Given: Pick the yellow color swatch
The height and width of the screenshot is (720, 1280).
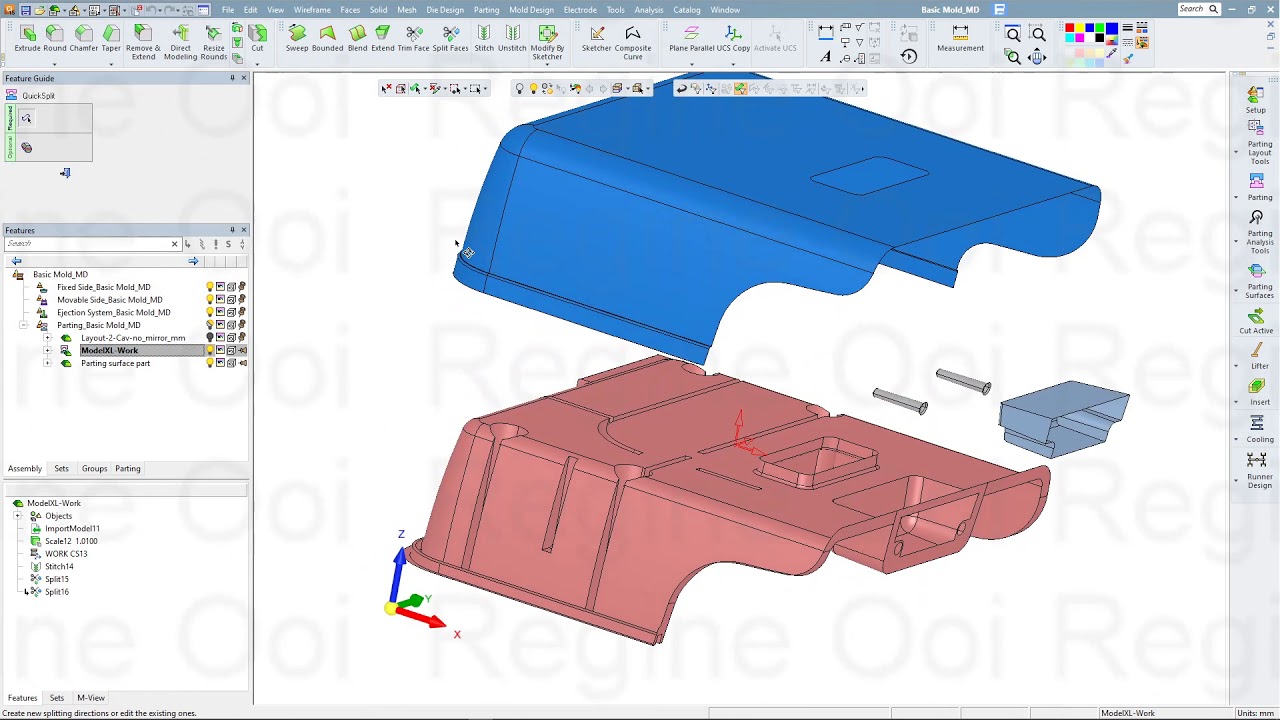Looking at the screenshot, I should click(x=1080, y=29).
